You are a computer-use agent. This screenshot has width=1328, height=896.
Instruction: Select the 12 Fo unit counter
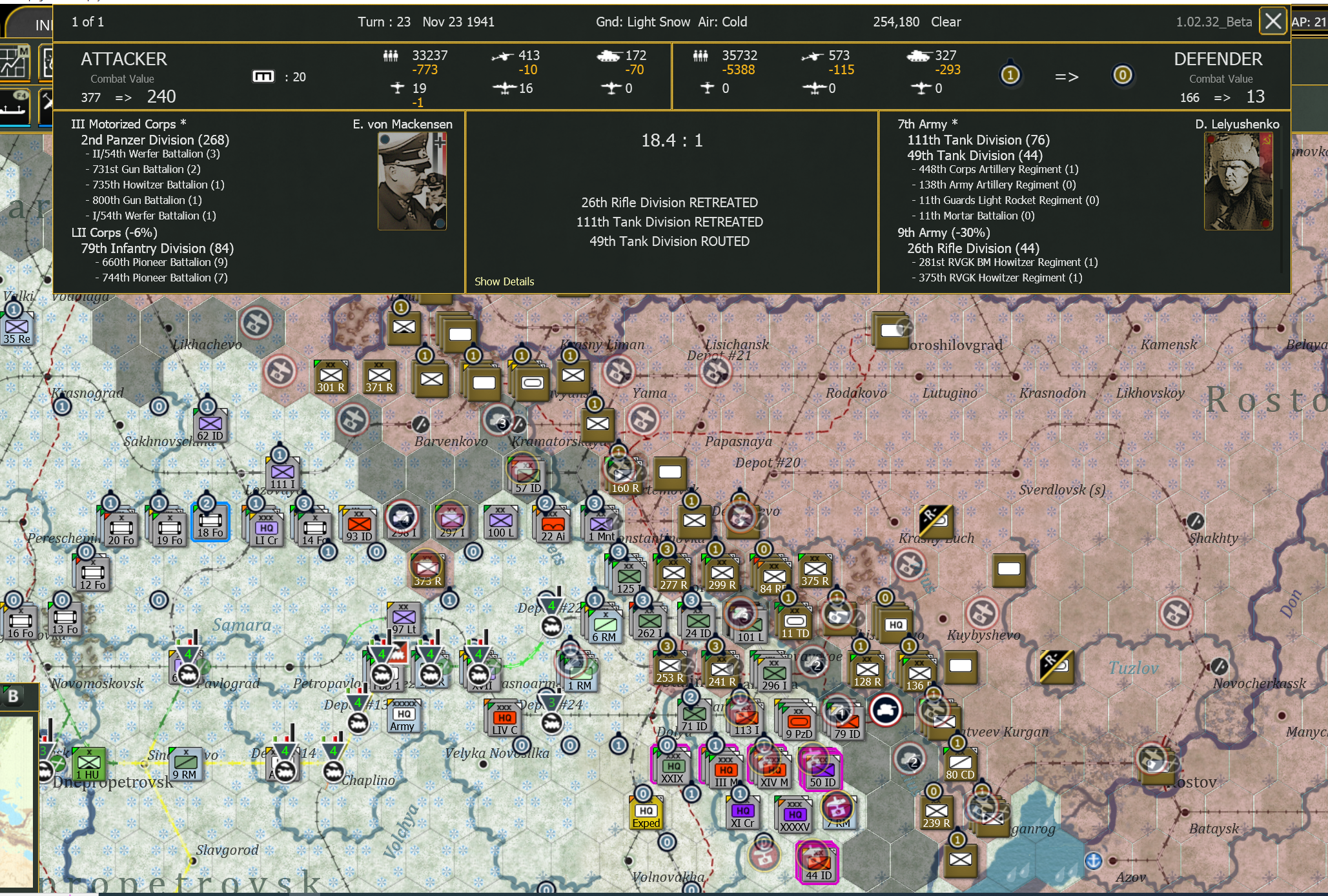click(x=92, y=575)
